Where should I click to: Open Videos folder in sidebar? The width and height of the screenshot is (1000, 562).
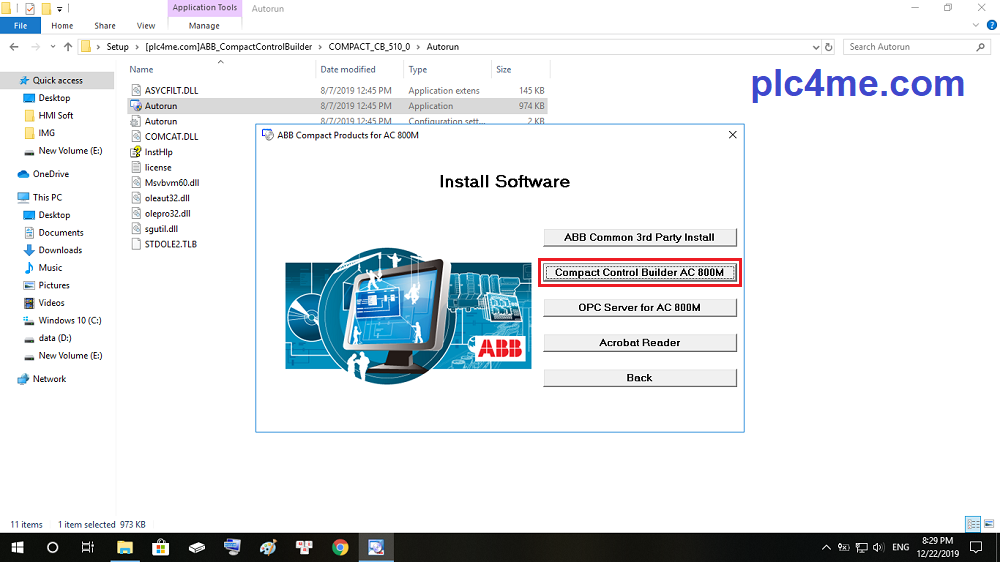click(x=51, y=302)
